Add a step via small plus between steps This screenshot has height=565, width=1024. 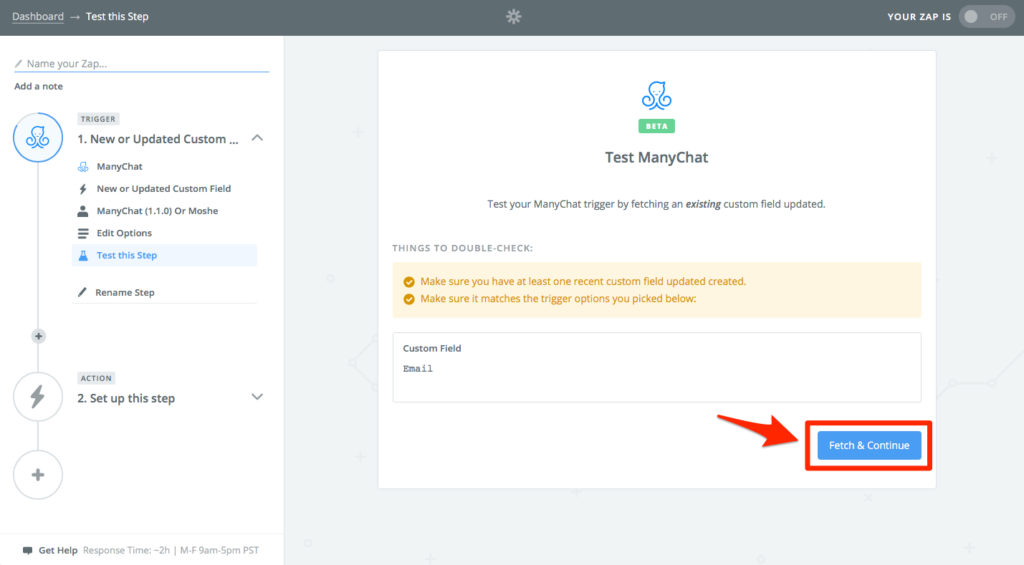[x=39, y=336]
